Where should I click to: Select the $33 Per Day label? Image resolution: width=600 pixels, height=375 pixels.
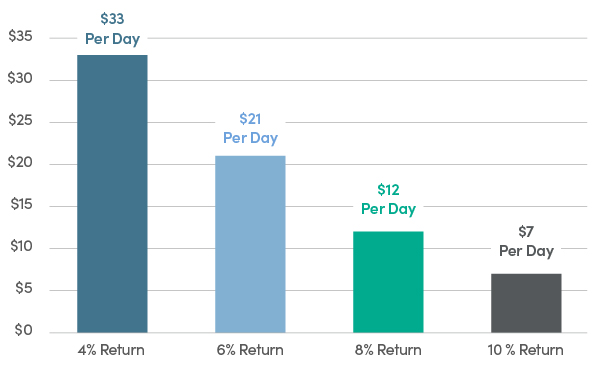pos(112,29)
